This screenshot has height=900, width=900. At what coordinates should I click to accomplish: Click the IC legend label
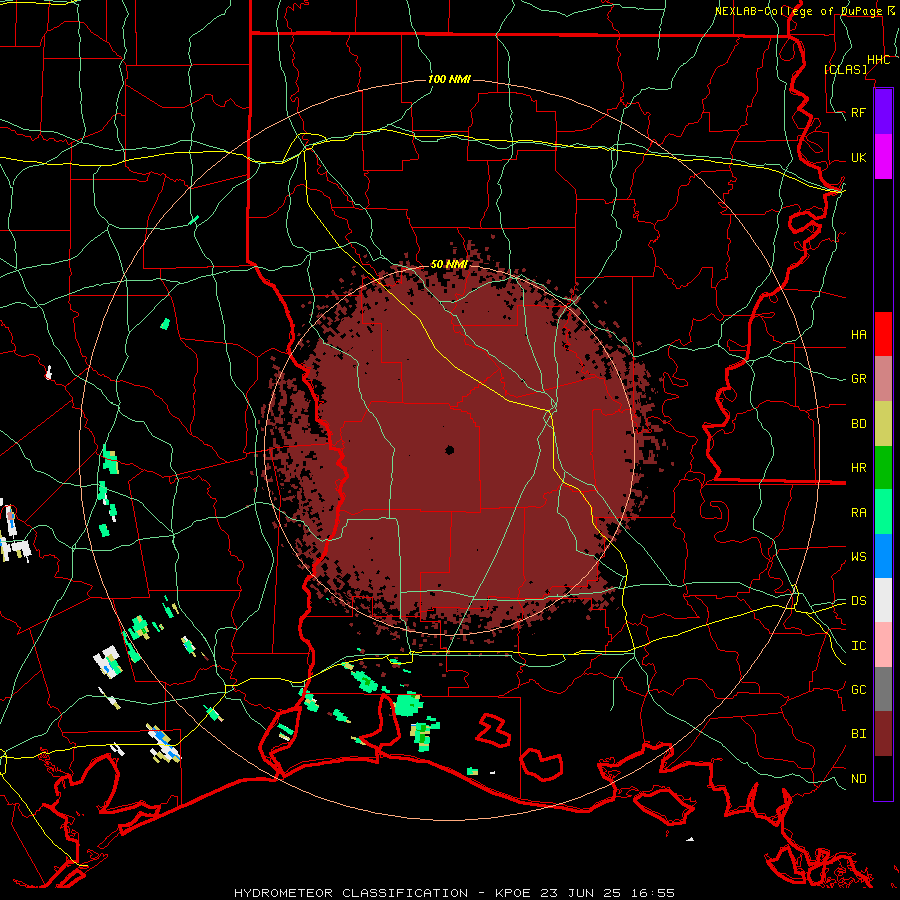point(858,646)
